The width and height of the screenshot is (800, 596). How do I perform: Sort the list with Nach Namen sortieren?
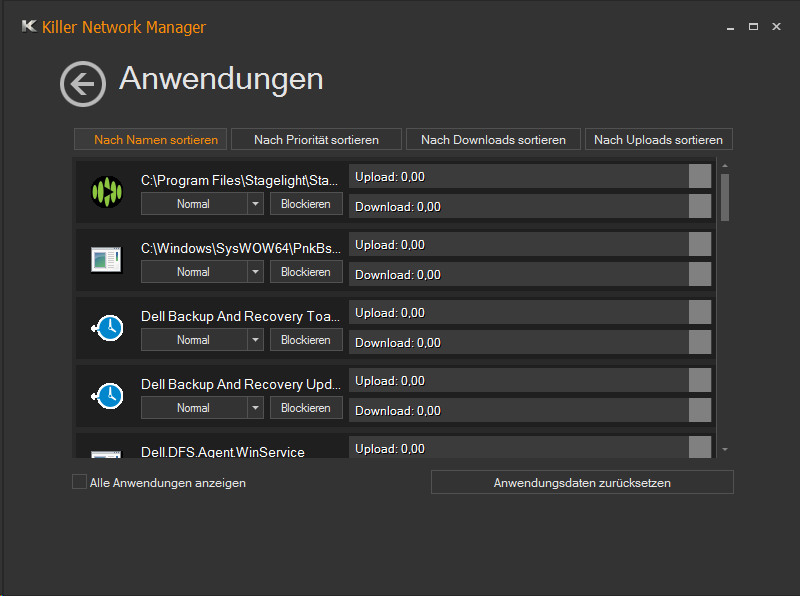pos(151,139)
